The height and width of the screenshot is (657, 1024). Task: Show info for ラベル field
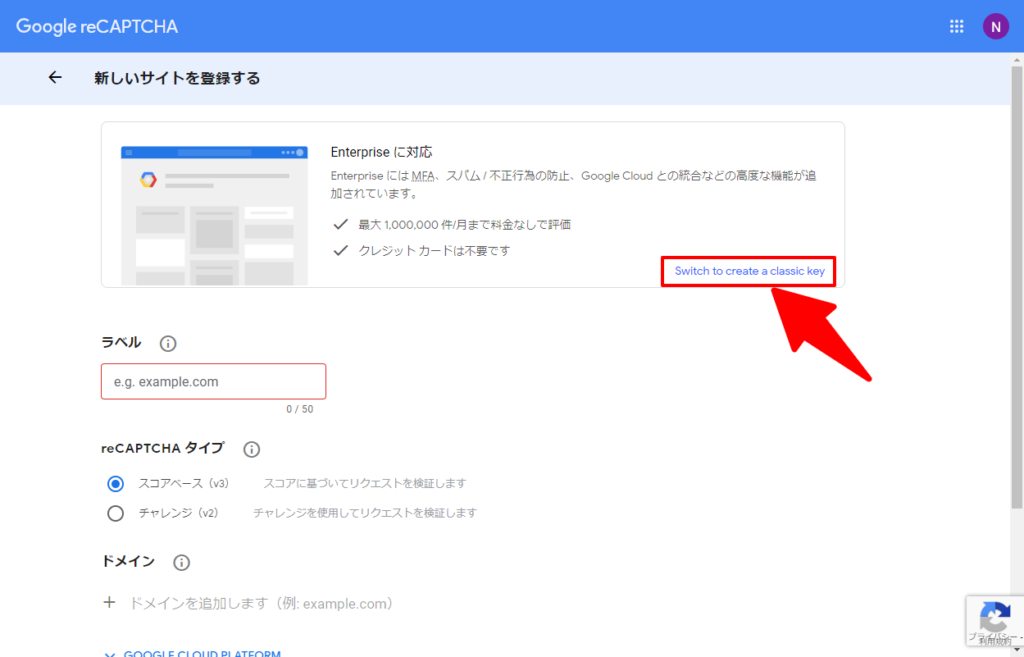(168, 344)
